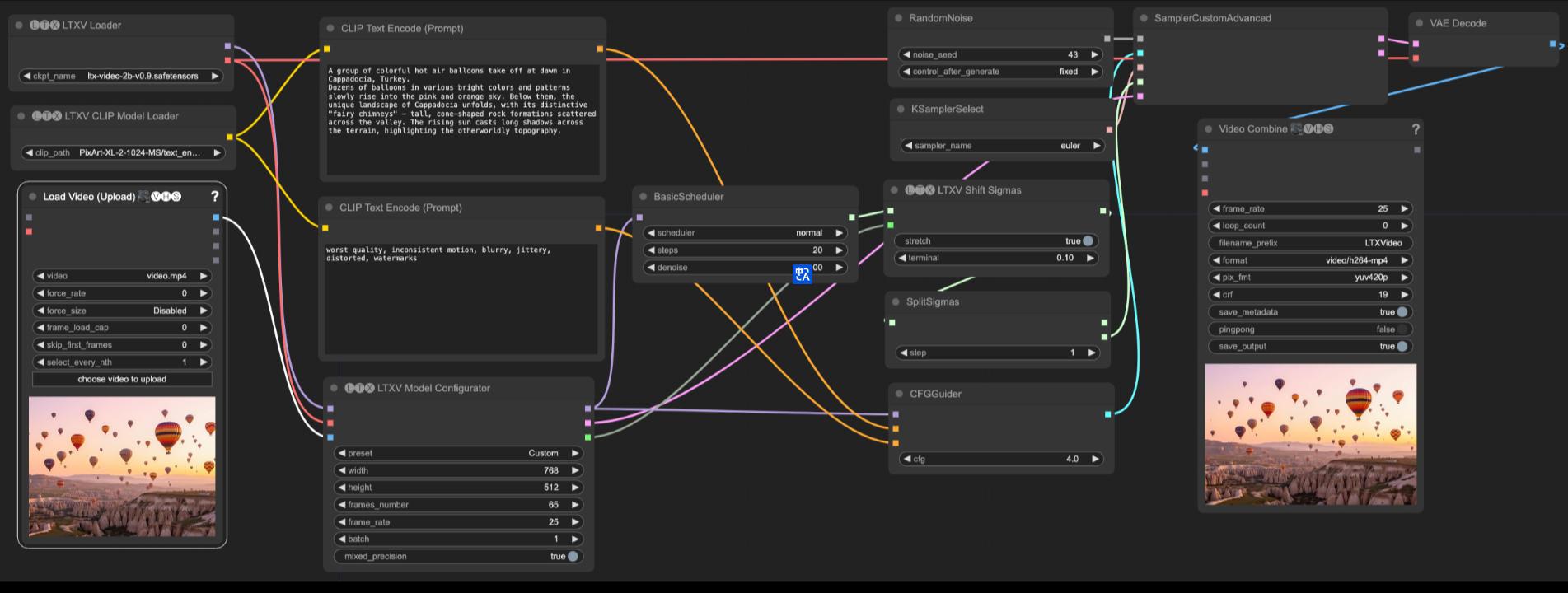Collapse the VAE Decode node with its title dot

pyautogui.click(x=1418, y=24)
